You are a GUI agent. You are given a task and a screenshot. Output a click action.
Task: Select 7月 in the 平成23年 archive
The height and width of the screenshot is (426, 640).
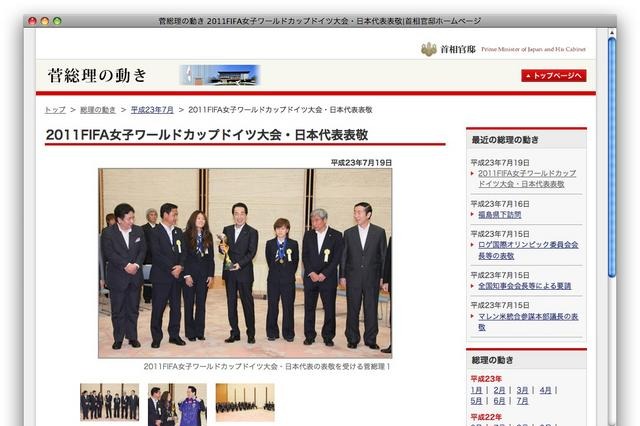click(x=522, y=401)
